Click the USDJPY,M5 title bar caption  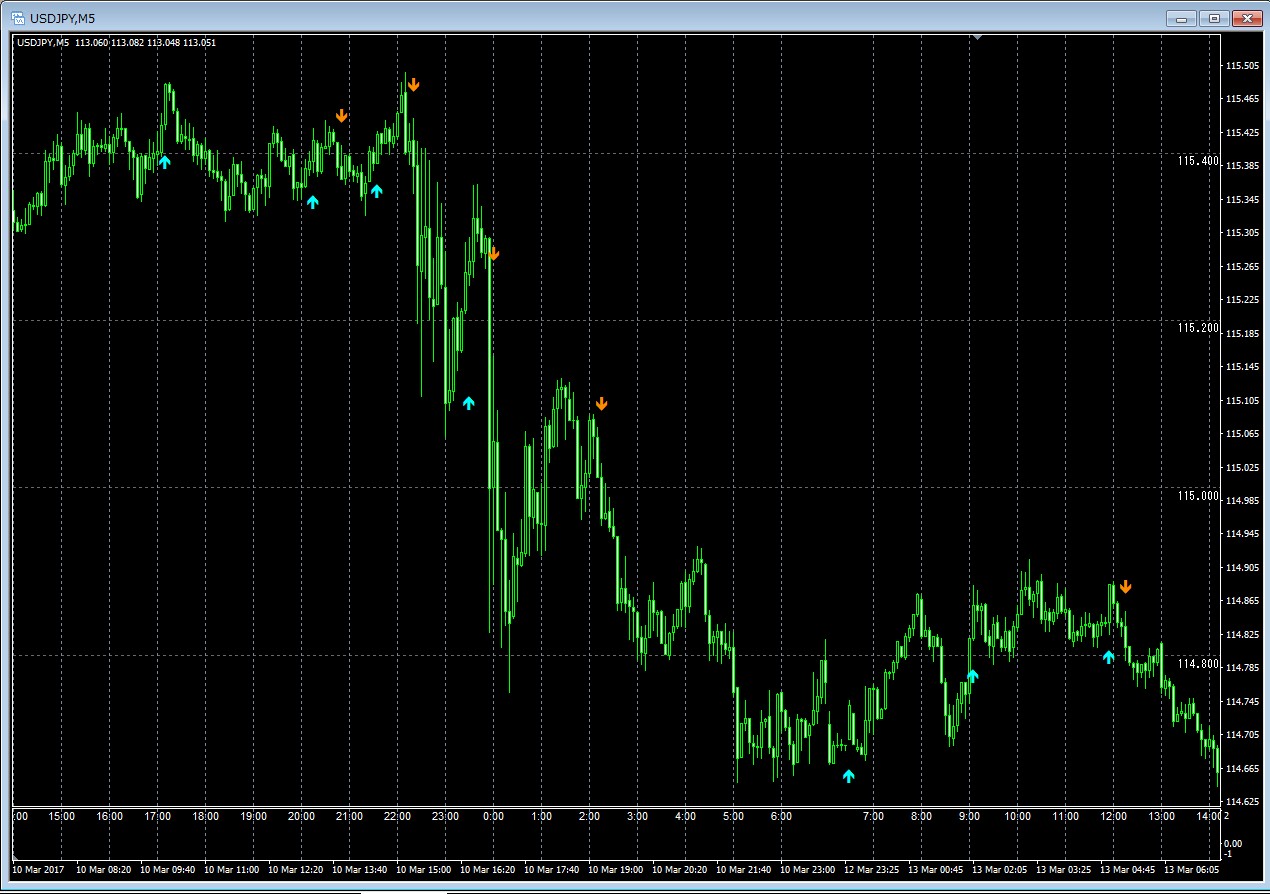point(62,18)
